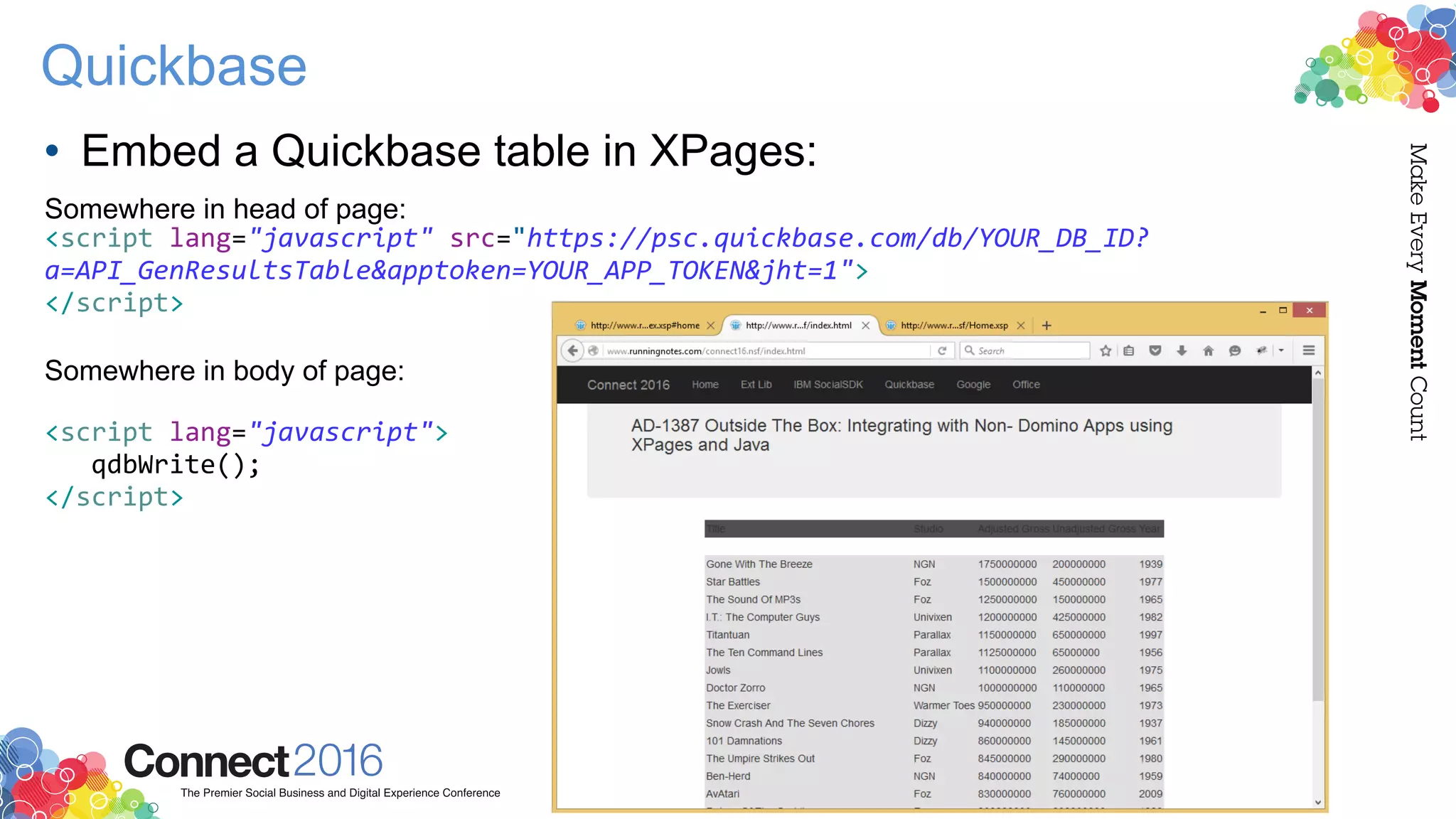
Task: Open IBM SocialSDK in the navbar
Action: [828, 385]
